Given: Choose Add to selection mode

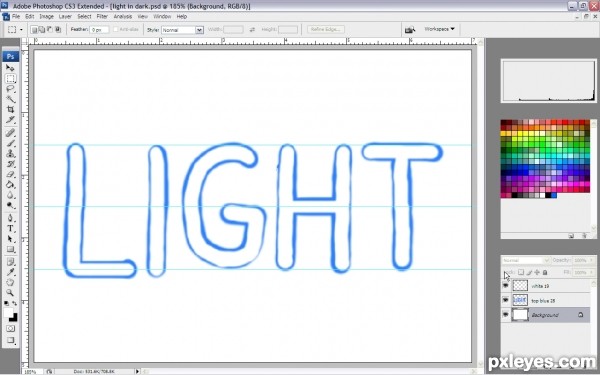Looking at the screenshot, I should coord(42,29).
